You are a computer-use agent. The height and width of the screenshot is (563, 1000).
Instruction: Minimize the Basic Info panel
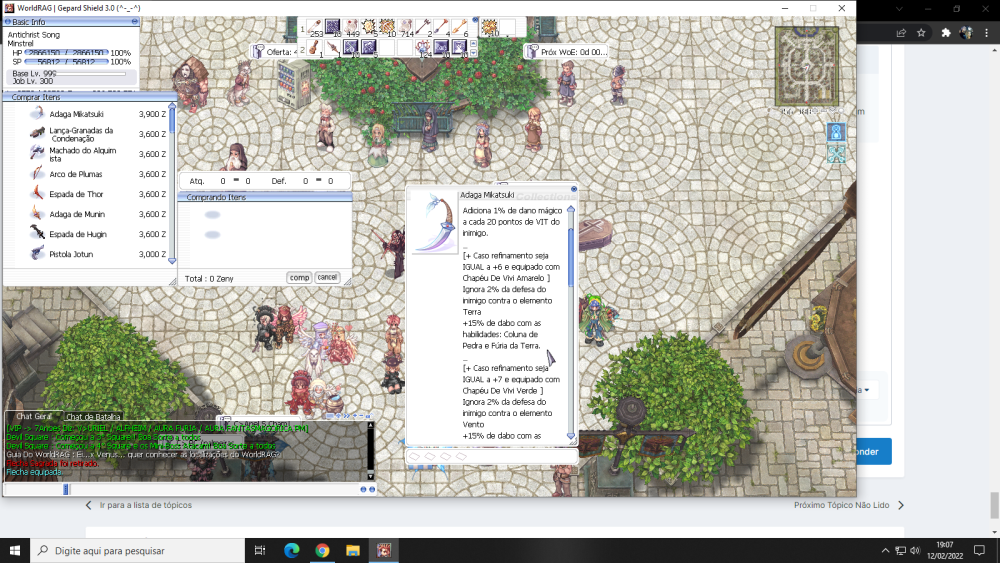135,22
